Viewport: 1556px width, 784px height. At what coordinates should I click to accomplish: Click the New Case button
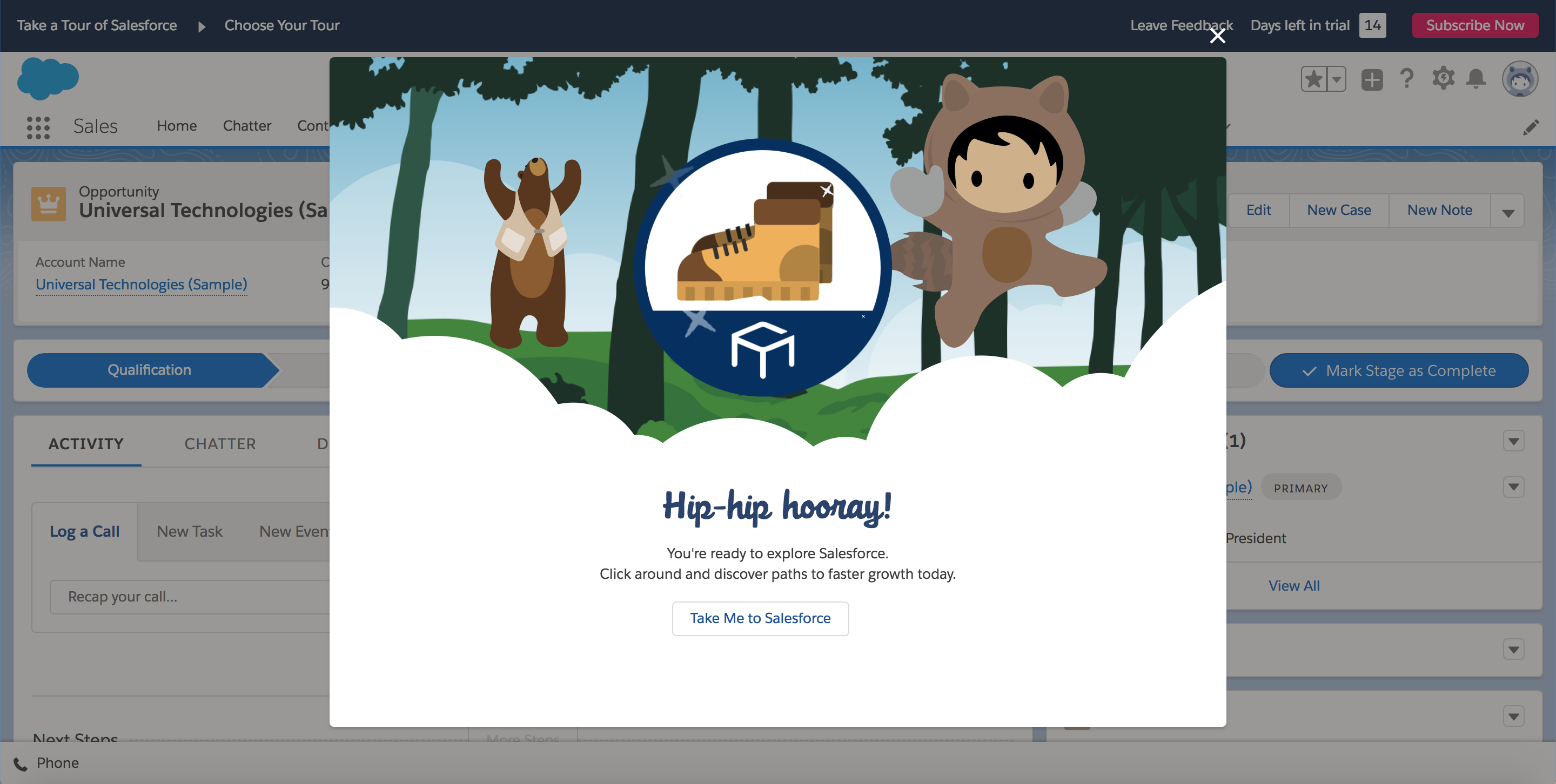tap(1339, 210)
